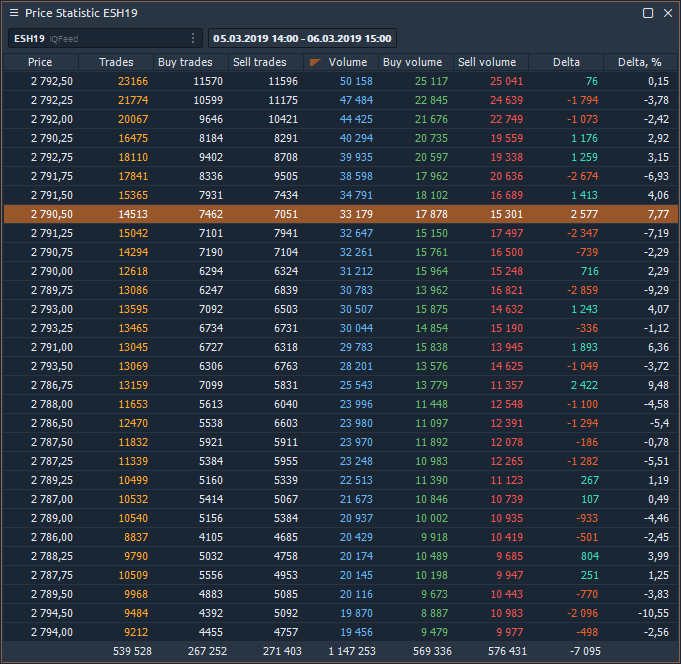Sort by the Trades column header

coord(116,63)
